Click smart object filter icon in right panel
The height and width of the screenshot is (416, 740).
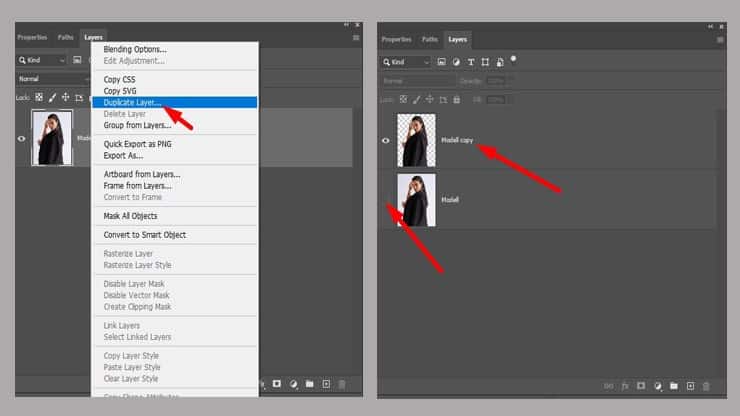499,62
